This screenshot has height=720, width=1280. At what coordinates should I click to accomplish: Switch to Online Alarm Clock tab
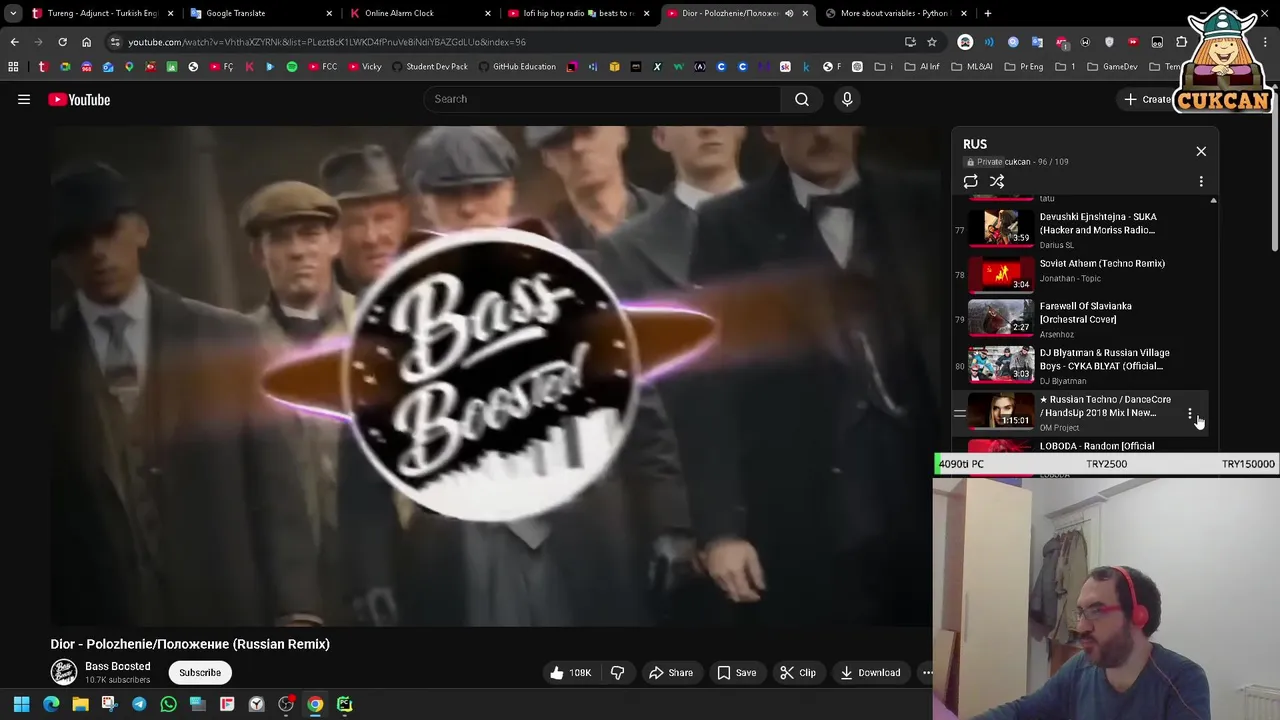(x=420, y=13)
